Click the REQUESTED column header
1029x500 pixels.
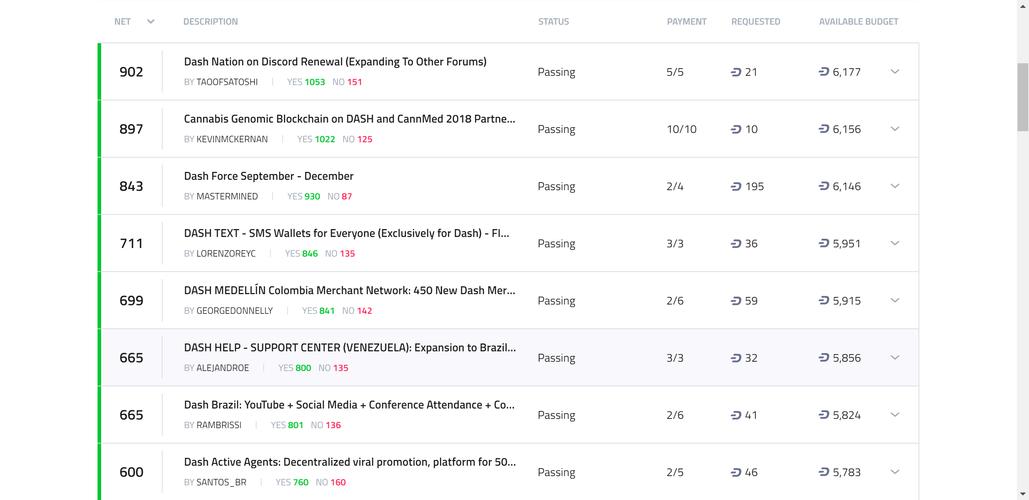[x=755, y=22]
